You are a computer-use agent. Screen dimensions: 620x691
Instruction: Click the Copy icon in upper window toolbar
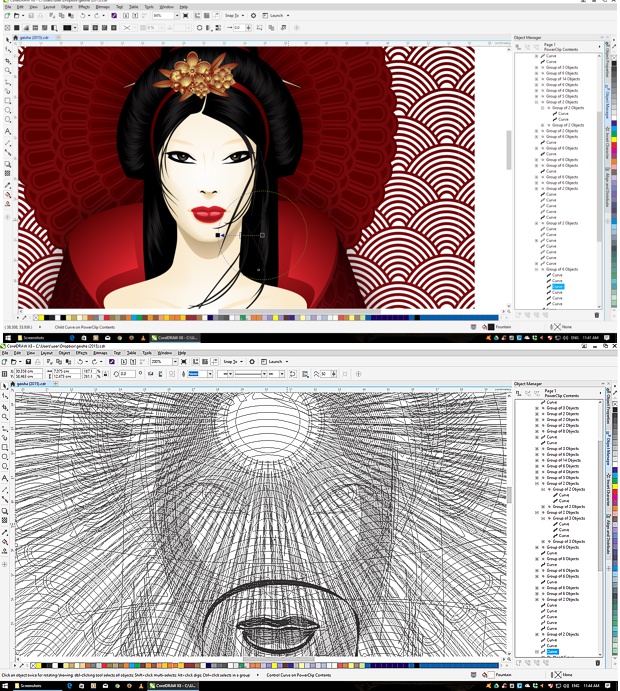point(62,15)
